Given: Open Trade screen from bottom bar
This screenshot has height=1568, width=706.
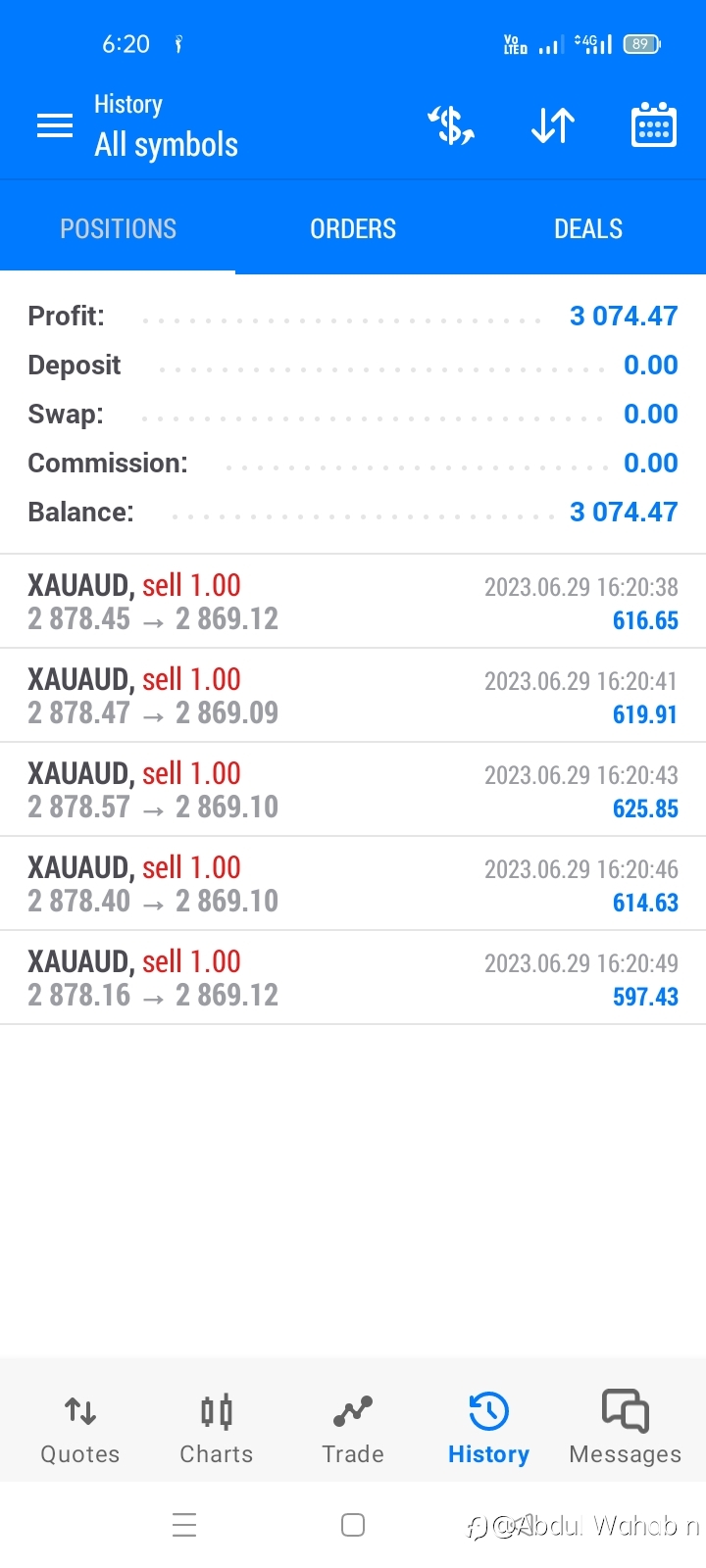Looking at the screenshot, I should click(x=353, y=1429).
